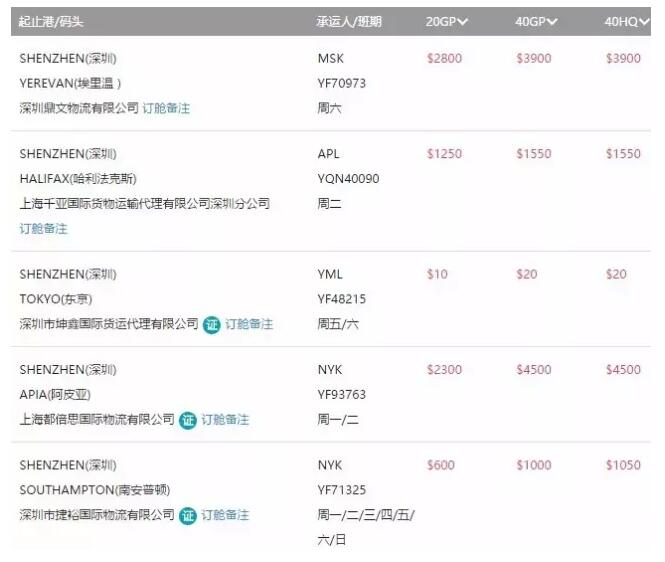Open 订舱备注 link for TOKYO route
Image resolution: width=665 pixels, height=562 pixels.
point(249,324)
